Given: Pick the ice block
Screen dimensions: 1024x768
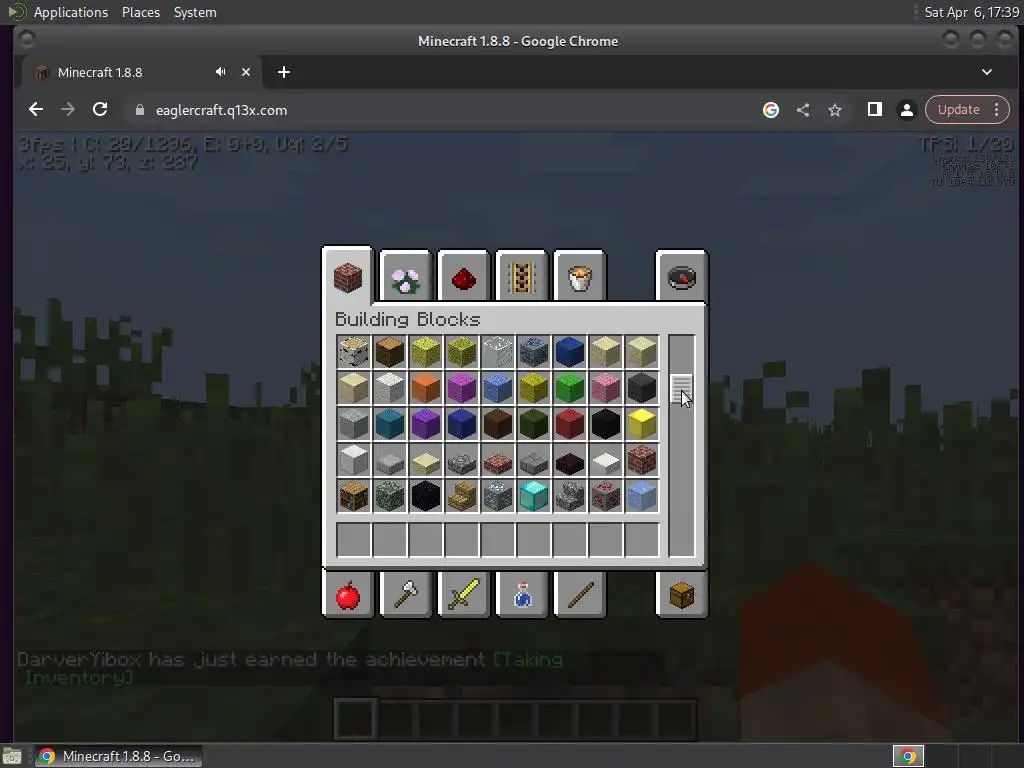Looking at the screenshot, I should click(641, 496).
